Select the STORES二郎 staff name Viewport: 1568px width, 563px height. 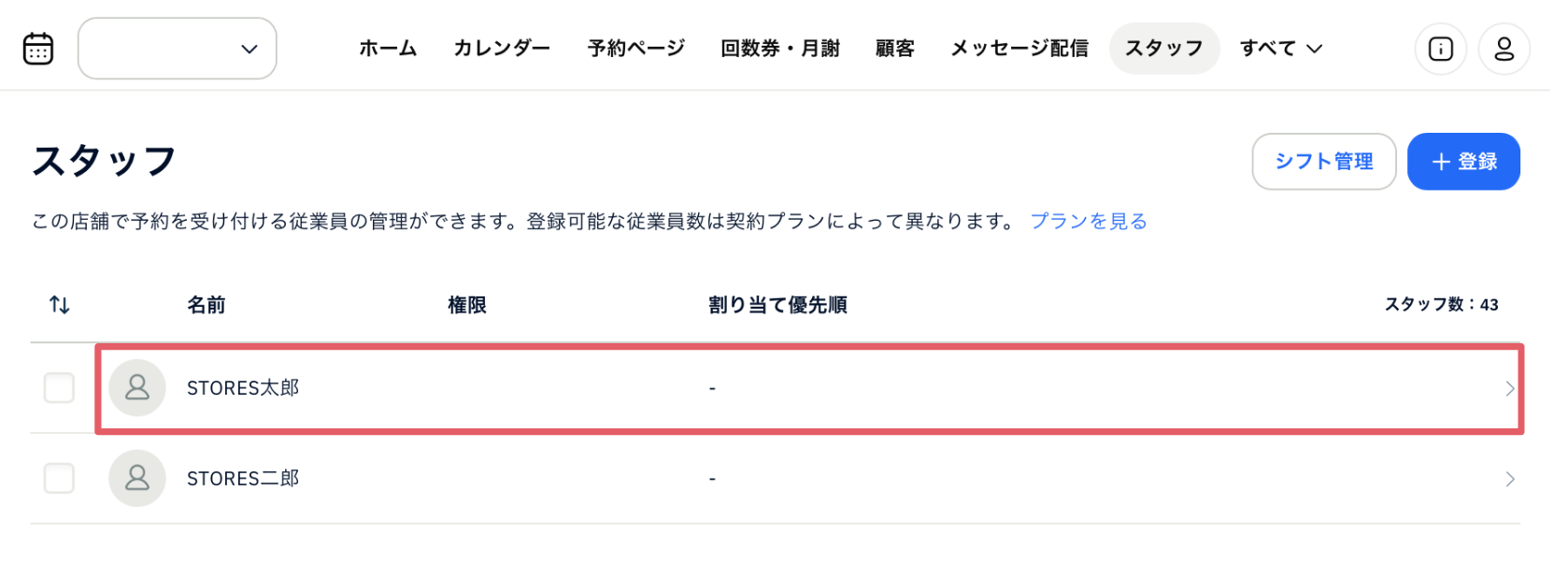point(243,479)
